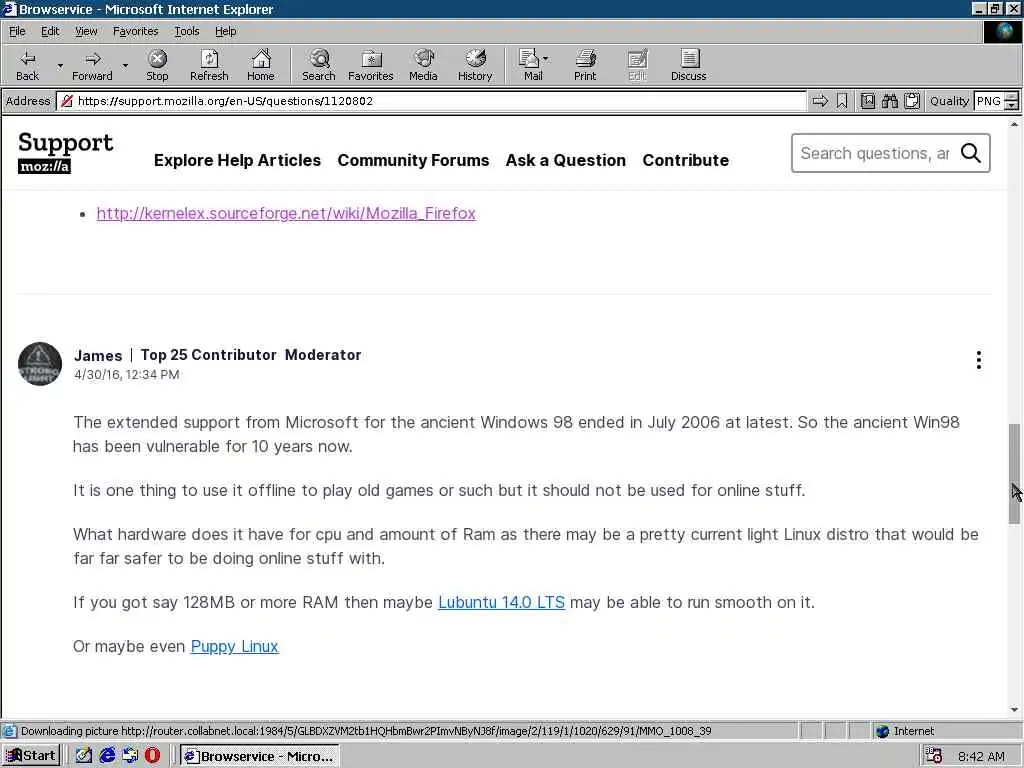Click the 8:42 AM clock
Screen dimensions: 1024x768
(982, 756)
